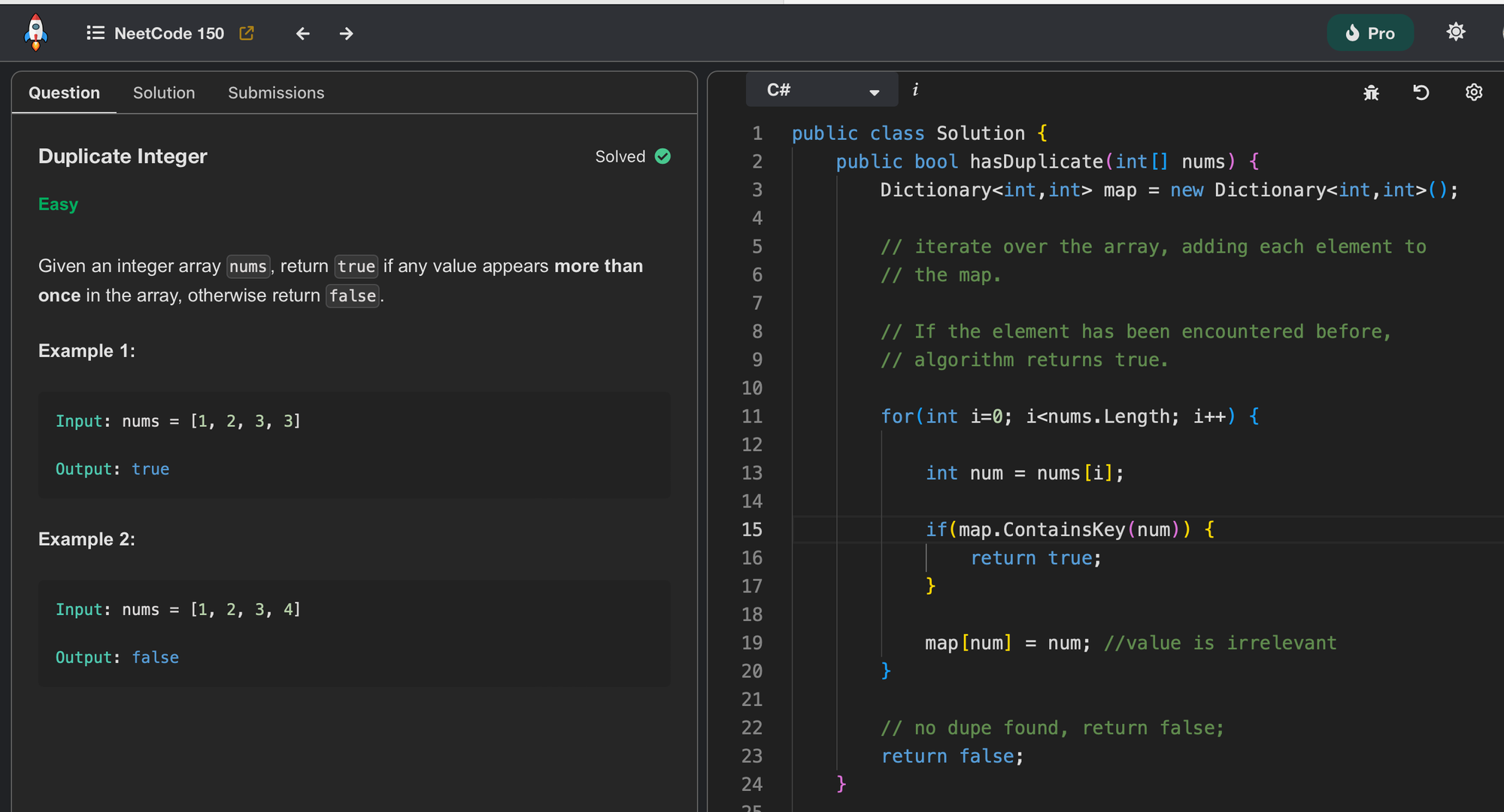Switch to the Solution tab
Viewport: 1504px width, 812px height.
click(x=164, y=92)
